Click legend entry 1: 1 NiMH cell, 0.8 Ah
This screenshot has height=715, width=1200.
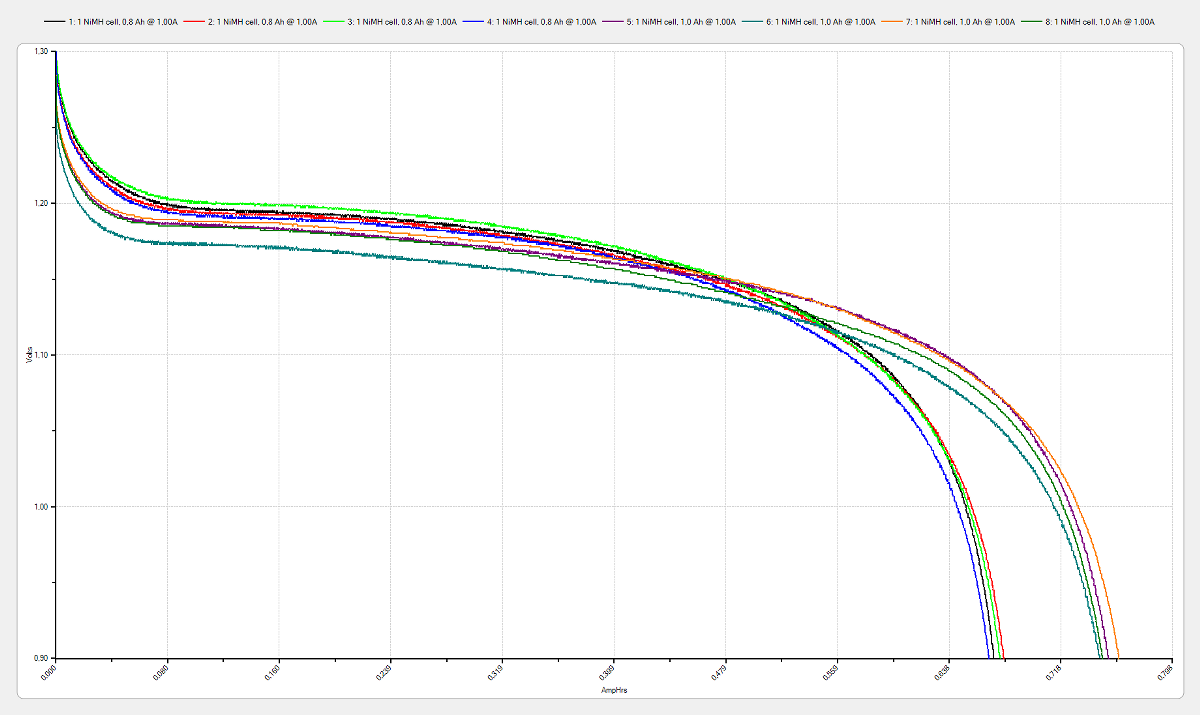pyautogui.click(x=123, y=21)
